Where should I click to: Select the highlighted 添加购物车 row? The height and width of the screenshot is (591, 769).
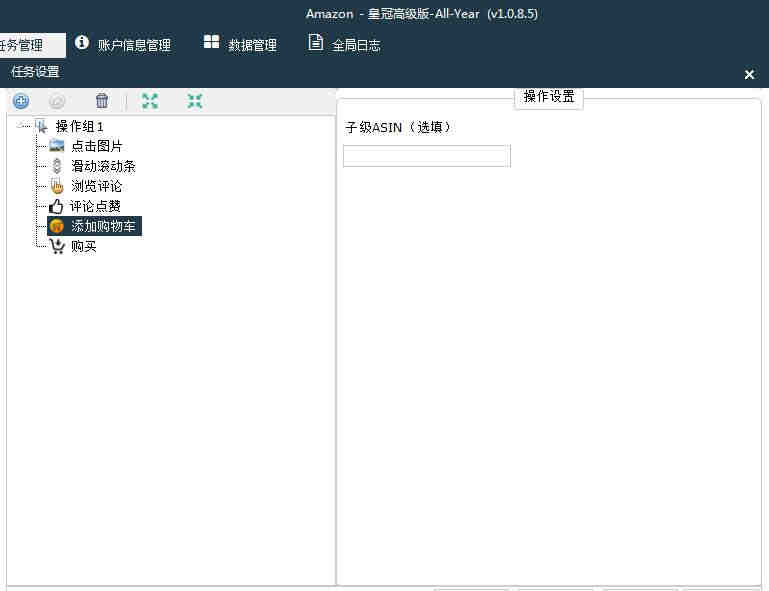point(94,226)
